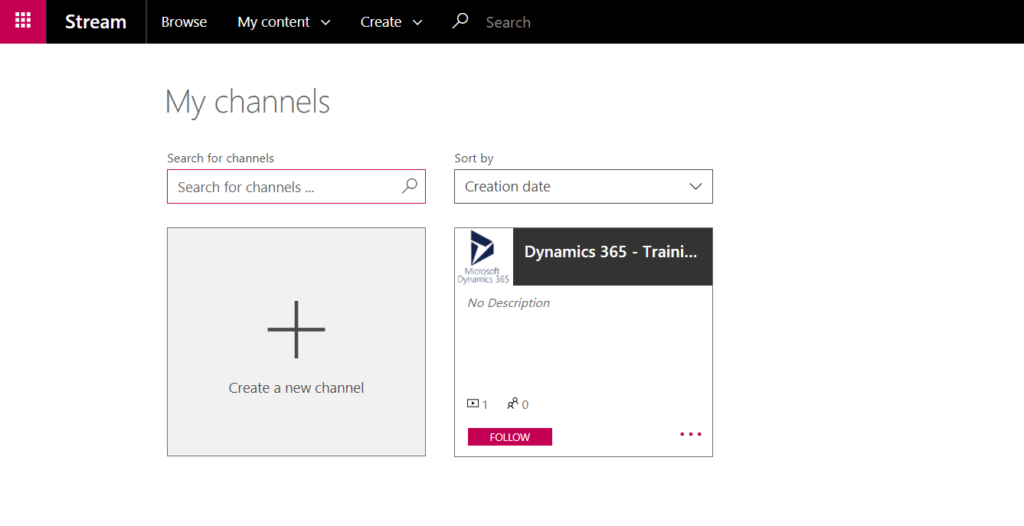This screenshot has height=526, width=1024.
Task: Open the channel's more options ellipsis
Action: 690,435
